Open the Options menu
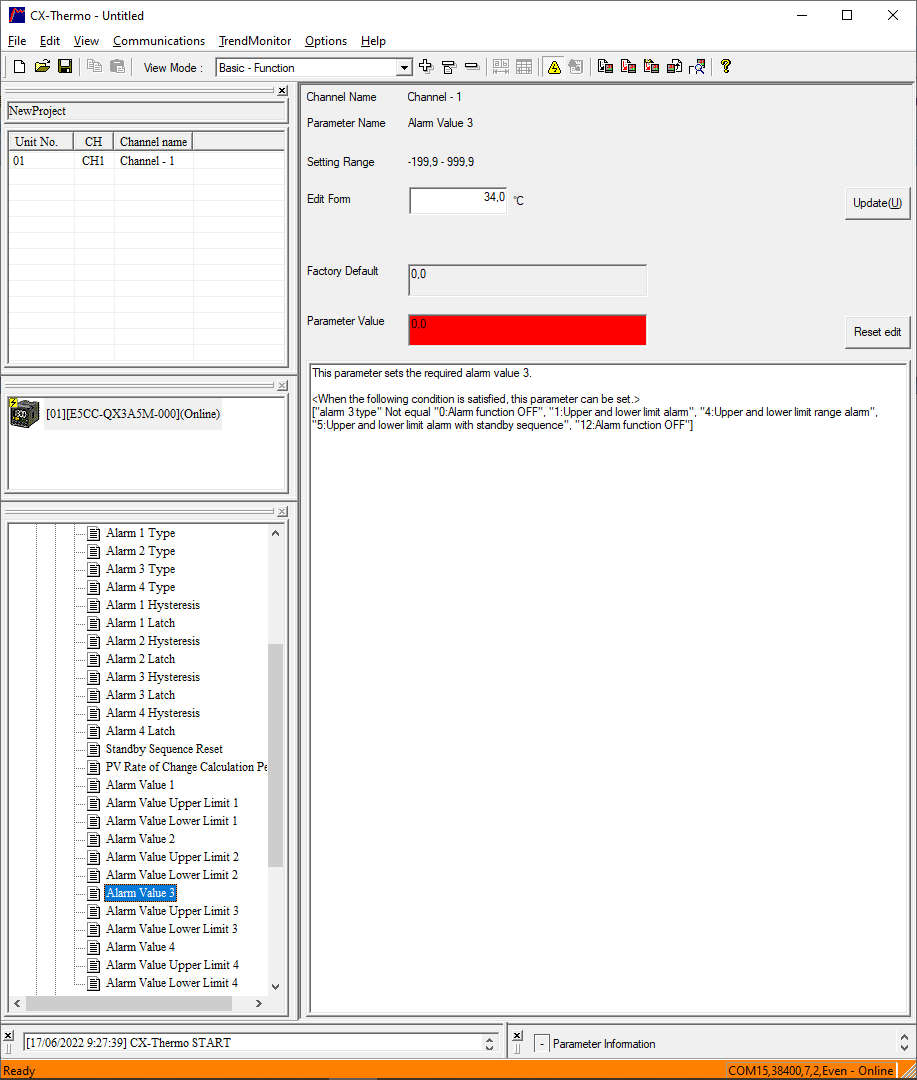The height and width of the screenshot is (1080, 917). tap(326, 41)
